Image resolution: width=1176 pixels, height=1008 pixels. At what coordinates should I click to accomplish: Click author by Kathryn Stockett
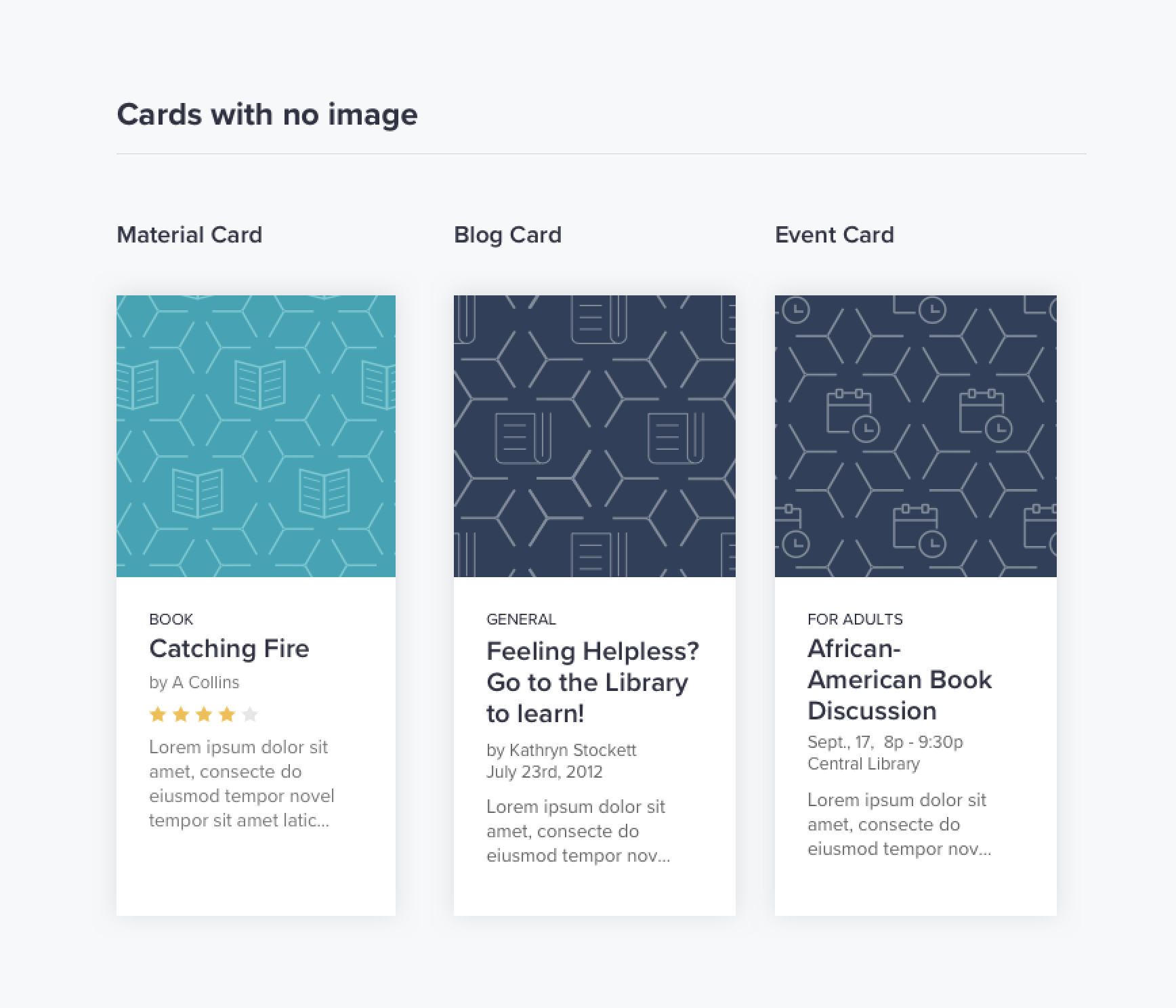[x=562, y=750]
